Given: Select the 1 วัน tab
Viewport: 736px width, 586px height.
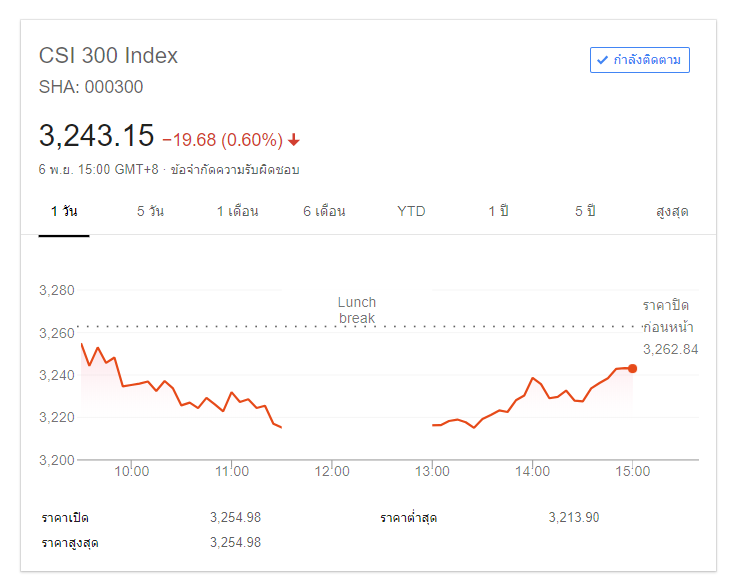Looking at the screenshot, I should pos(64,211).
